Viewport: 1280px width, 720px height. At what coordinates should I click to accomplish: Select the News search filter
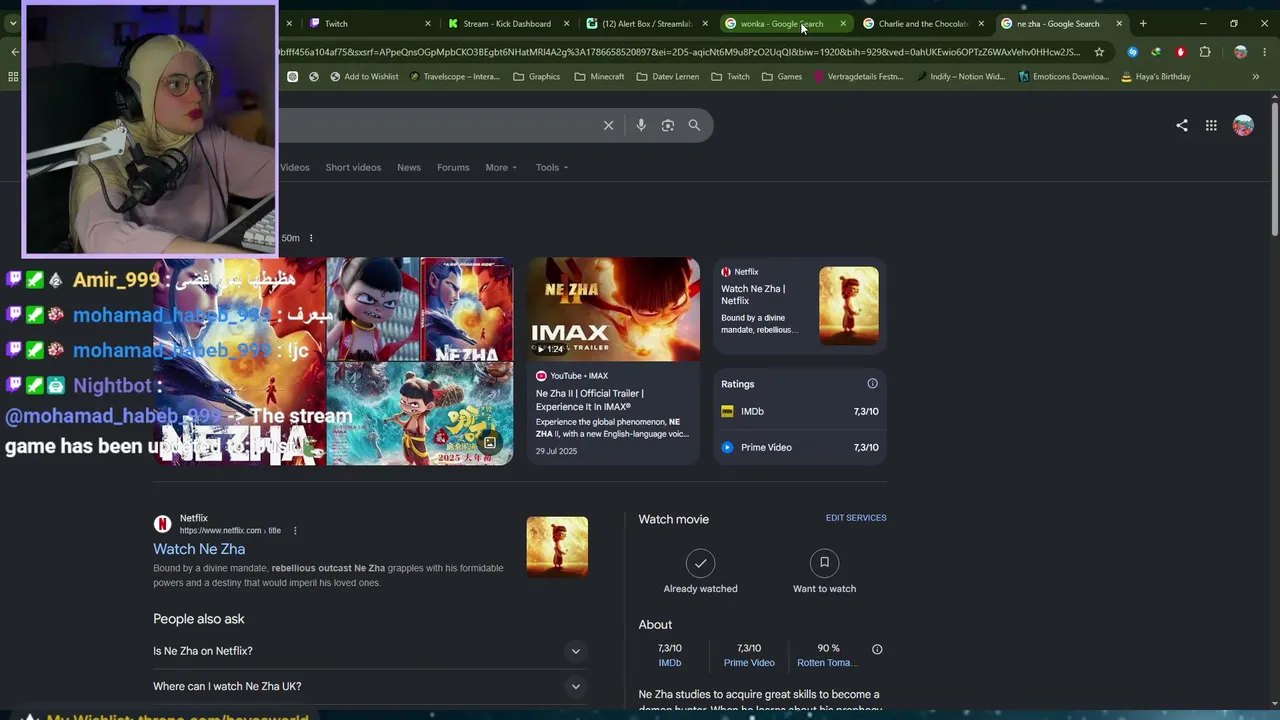(409, 167)
